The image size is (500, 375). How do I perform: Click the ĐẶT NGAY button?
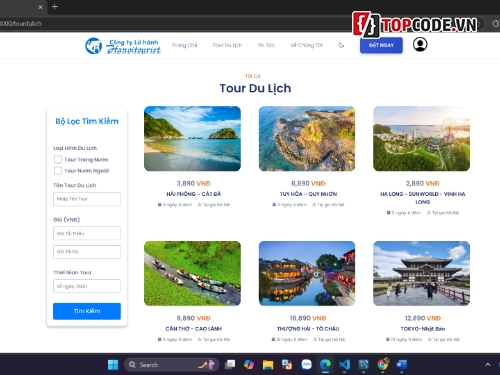(x=381, y=45)
